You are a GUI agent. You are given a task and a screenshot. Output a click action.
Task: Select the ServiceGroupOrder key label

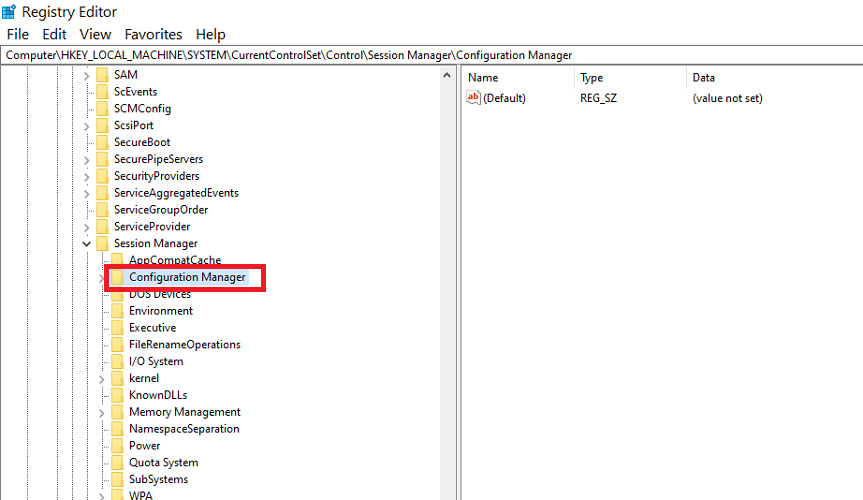(x=161, y=210)
